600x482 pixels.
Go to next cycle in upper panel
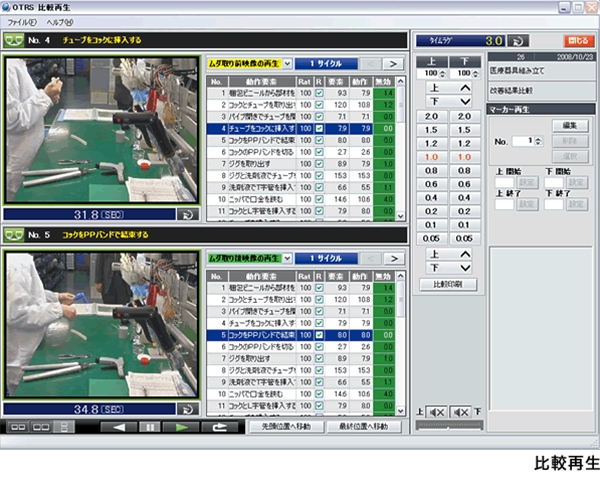pos(393,64)
